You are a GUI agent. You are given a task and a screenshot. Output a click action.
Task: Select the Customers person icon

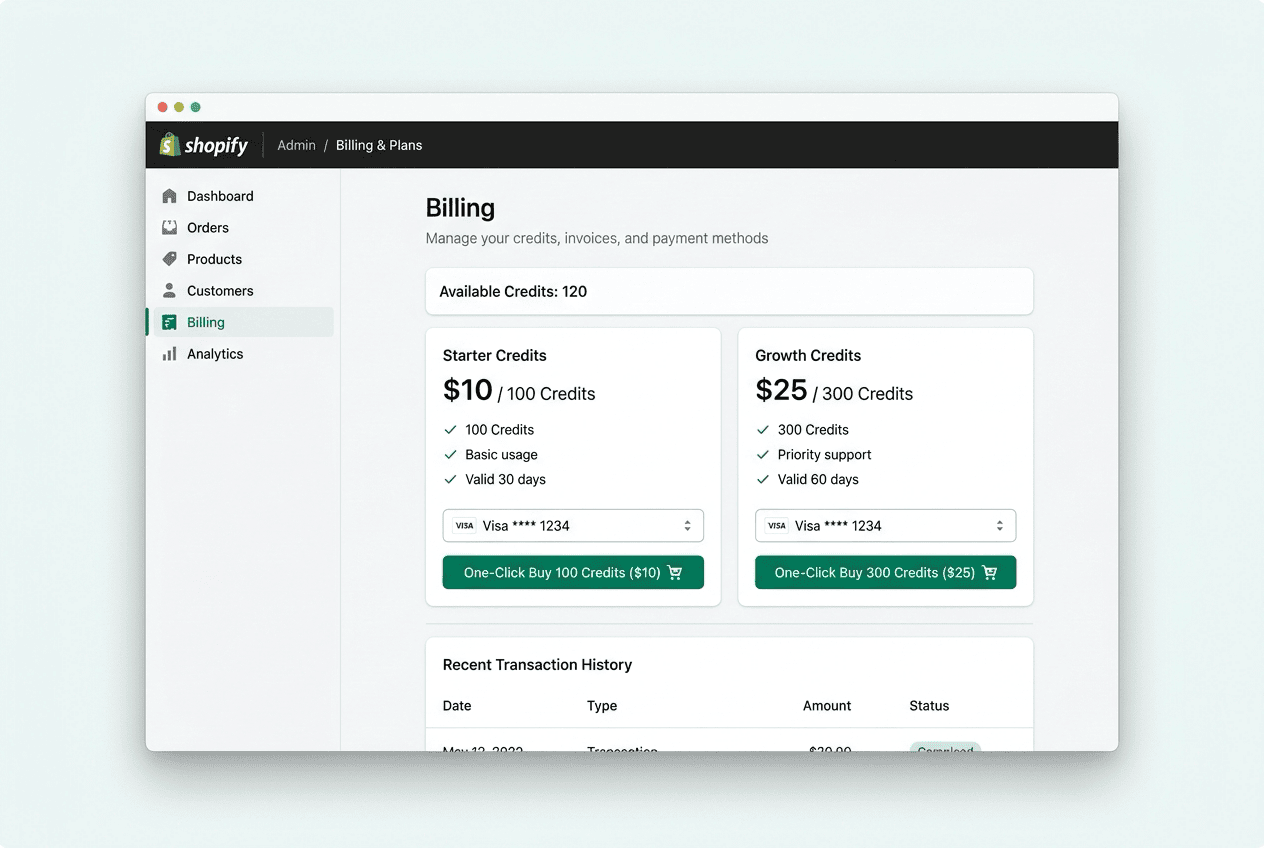pyautogui.click(x=169, y=290)
